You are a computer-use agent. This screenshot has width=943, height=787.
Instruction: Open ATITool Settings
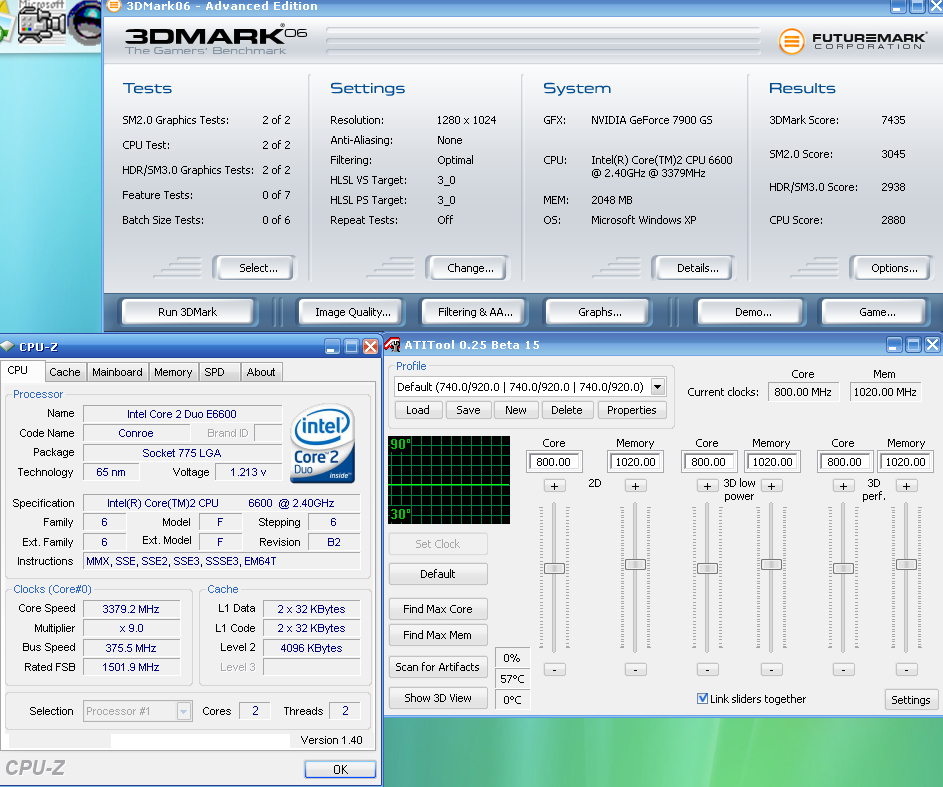pos(911,700)
